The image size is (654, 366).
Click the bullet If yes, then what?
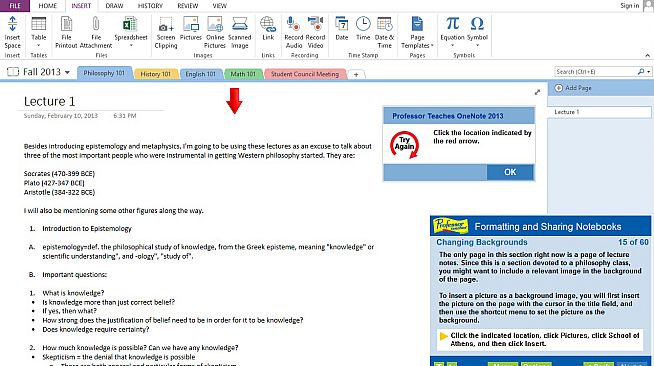(69, 311)
